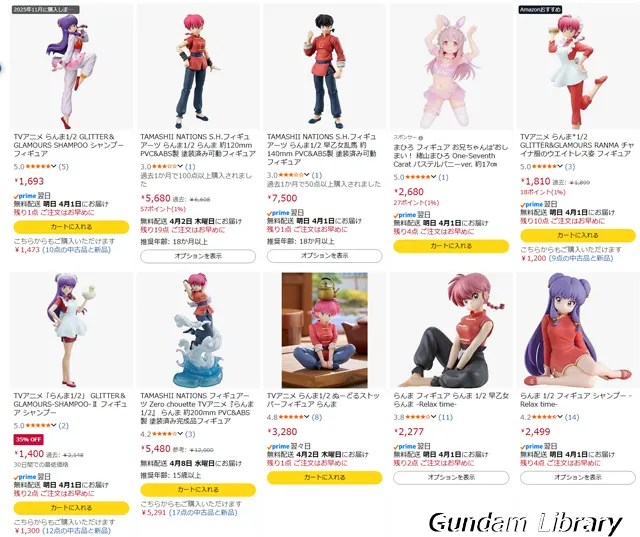Expand the star rating chevron for the ¥5,680 figure
This screenshot has height=537, width=640.
(180, 166)
